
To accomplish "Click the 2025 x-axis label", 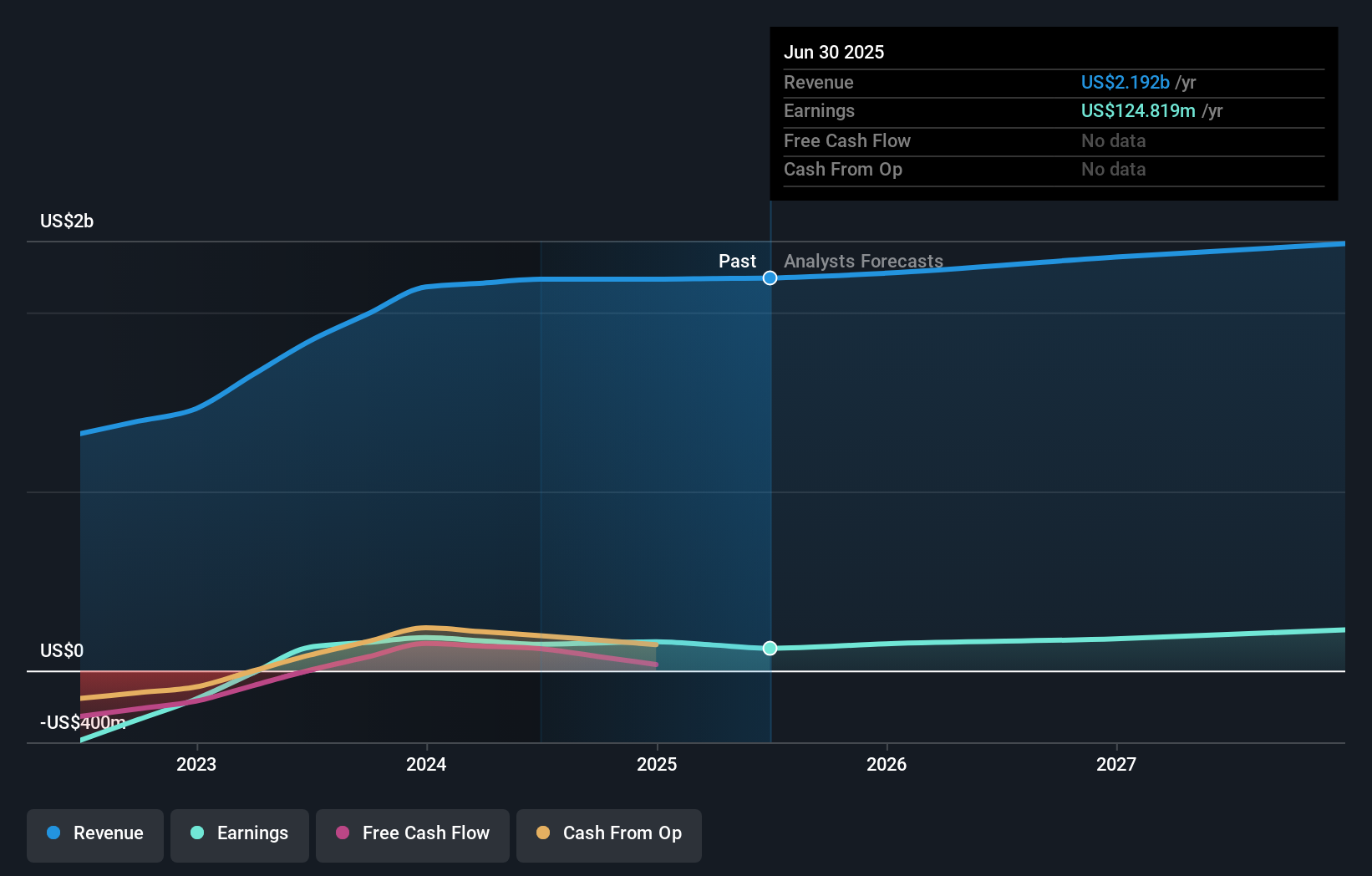I will 657,764.
